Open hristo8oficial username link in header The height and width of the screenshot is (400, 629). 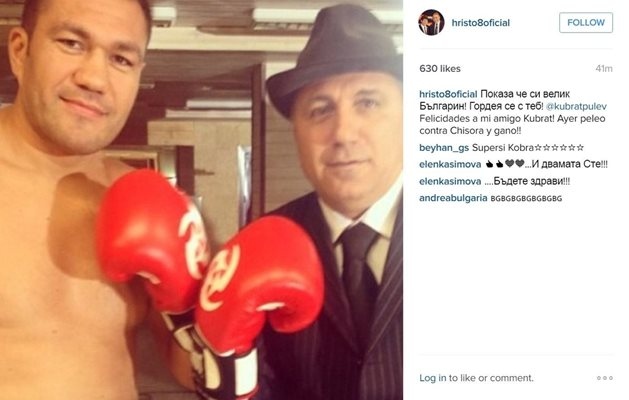(481, 22)
